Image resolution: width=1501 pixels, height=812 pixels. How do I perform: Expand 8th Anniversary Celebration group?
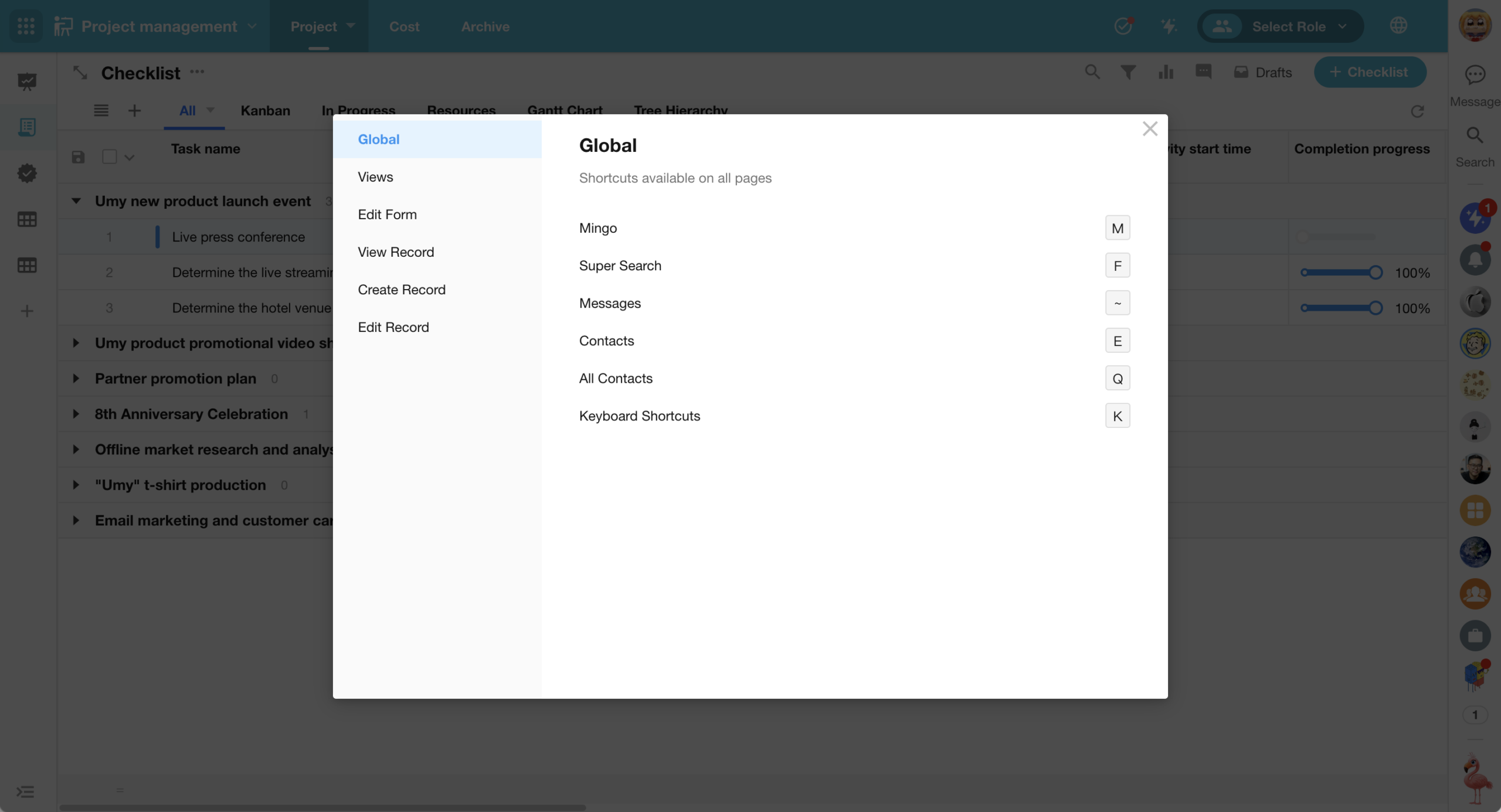pos(76,414)
